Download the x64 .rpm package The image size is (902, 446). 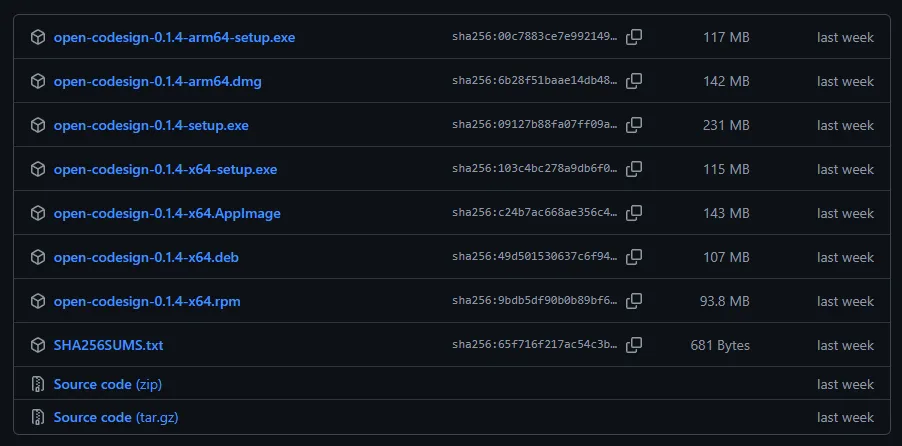(147, 301)
